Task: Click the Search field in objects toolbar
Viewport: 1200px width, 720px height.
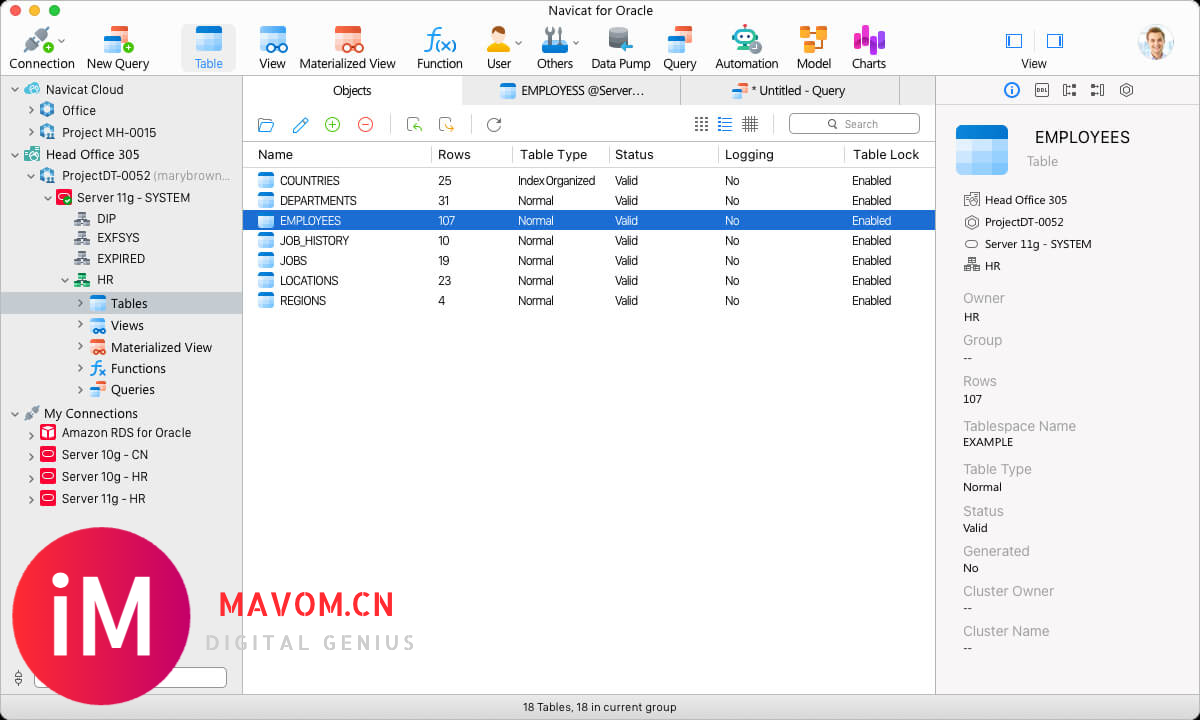Action: (x=854, y=124)
